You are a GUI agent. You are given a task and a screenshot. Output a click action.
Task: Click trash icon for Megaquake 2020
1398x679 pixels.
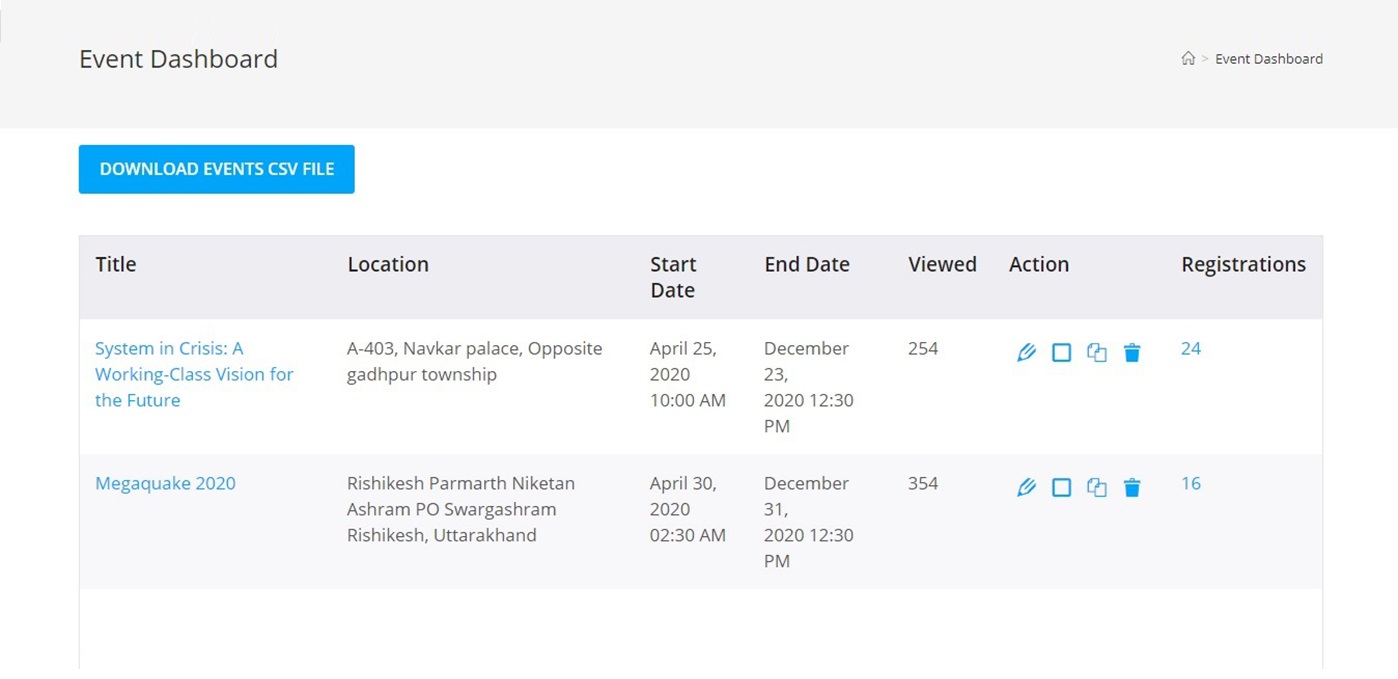[1132, 487]
